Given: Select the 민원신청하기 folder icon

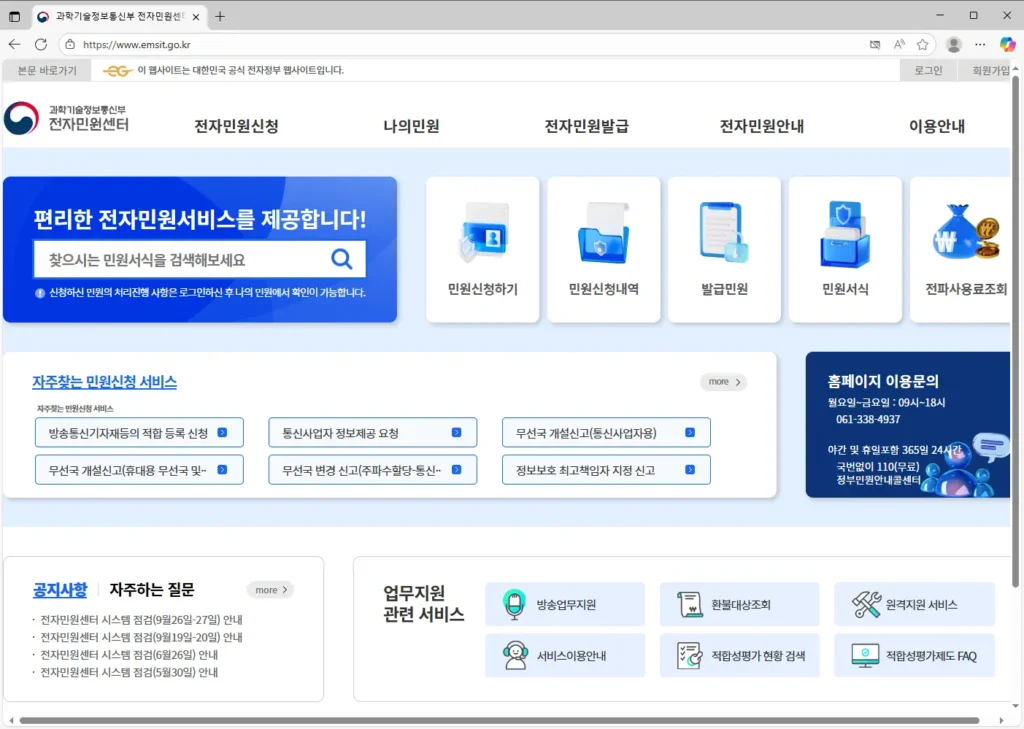Looking at the screenshot, I should (x=483, y=232).
